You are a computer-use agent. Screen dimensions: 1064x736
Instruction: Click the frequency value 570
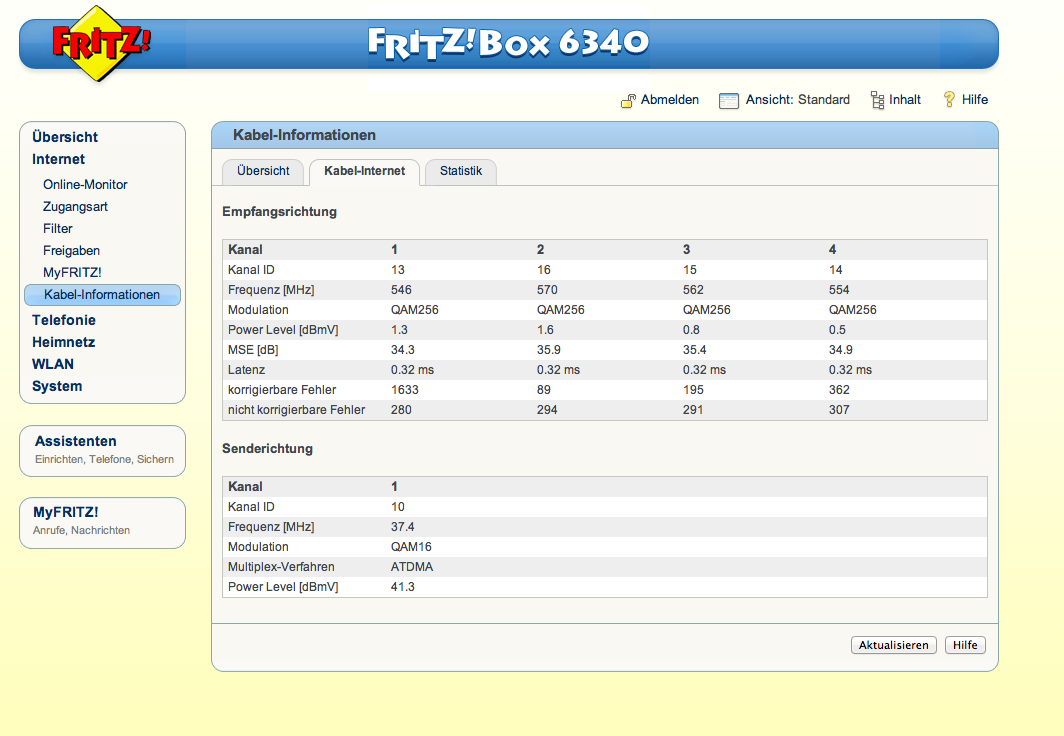click(547, 290)
